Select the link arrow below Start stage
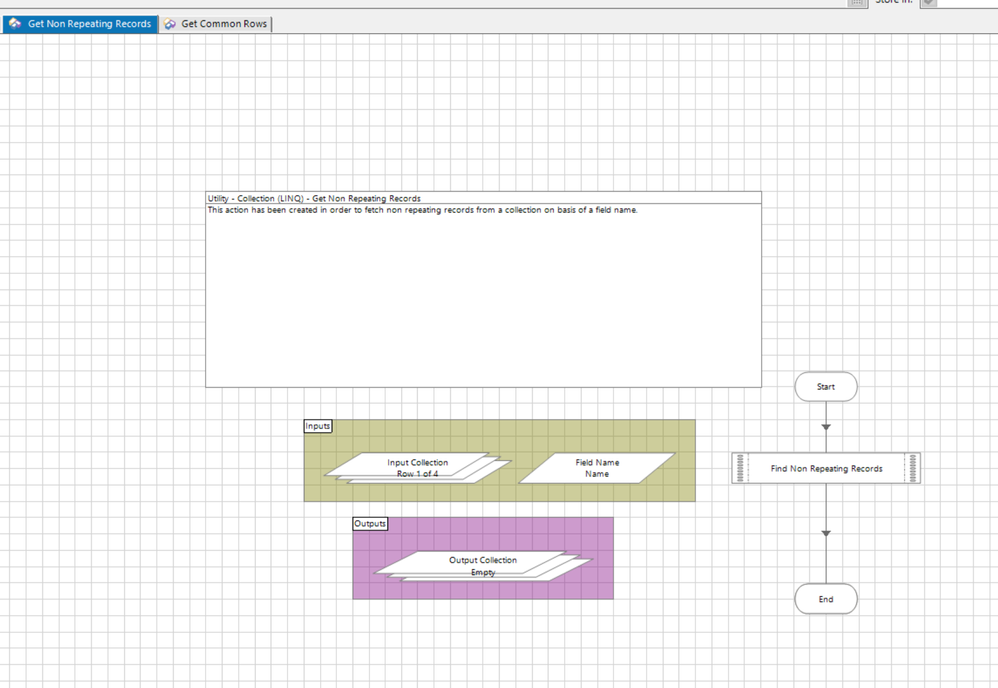Screen dimensions: 998x688 point(826,427)
